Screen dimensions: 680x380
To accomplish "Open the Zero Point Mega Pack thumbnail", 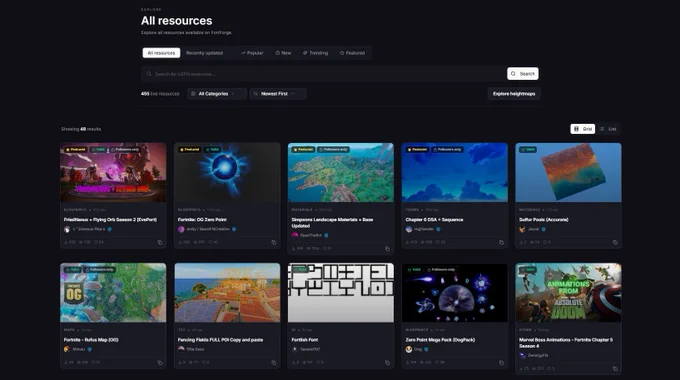I will coord(454,293).
